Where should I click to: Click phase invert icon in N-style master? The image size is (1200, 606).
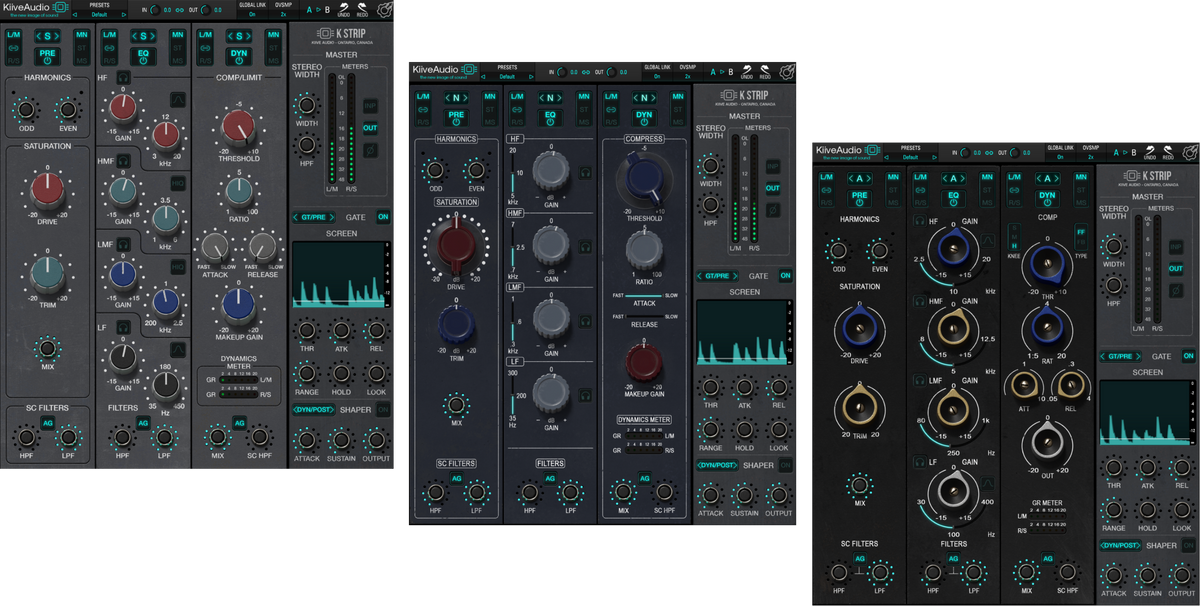click(772, 210)
